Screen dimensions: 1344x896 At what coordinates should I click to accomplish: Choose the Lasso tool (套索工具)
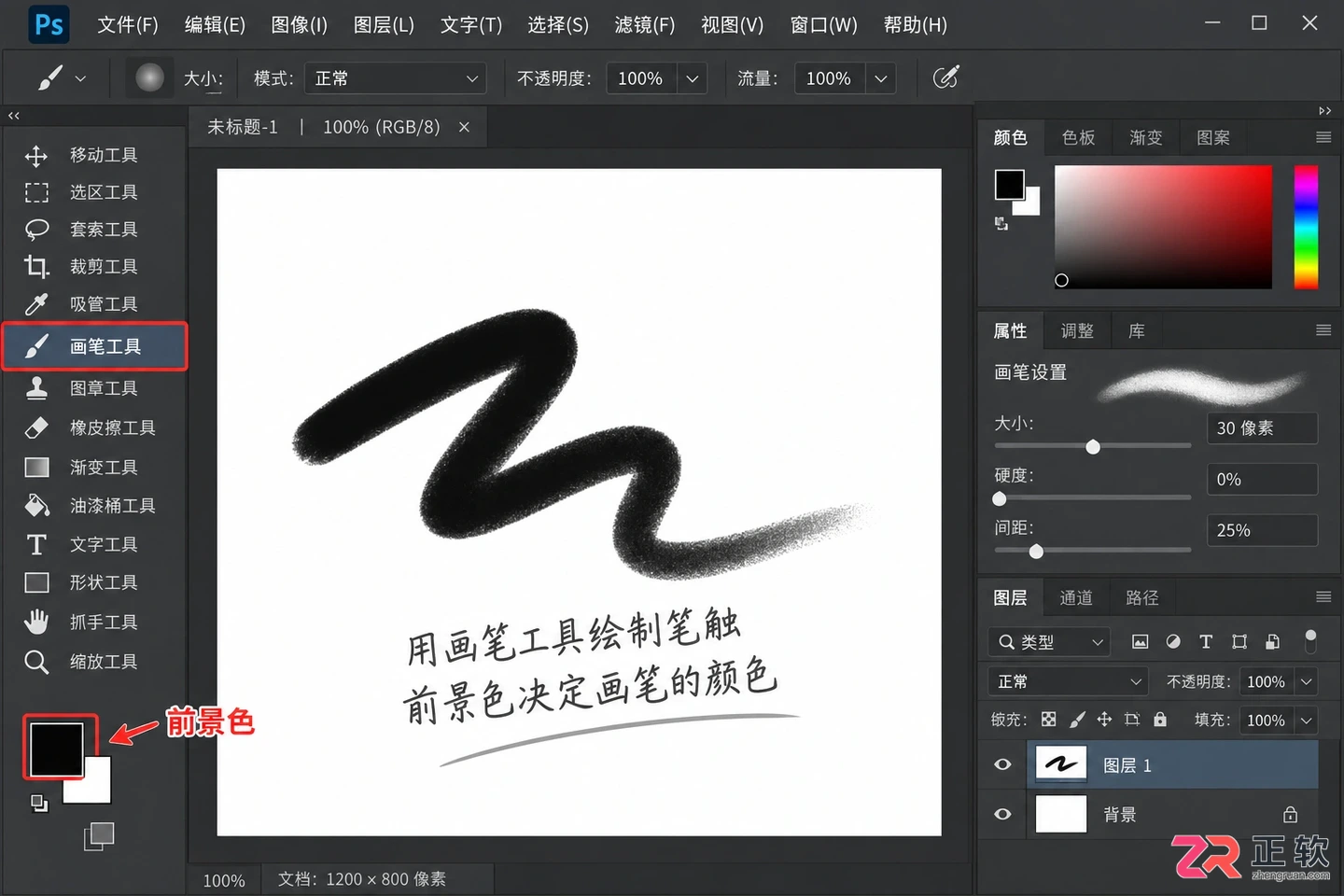93,230
